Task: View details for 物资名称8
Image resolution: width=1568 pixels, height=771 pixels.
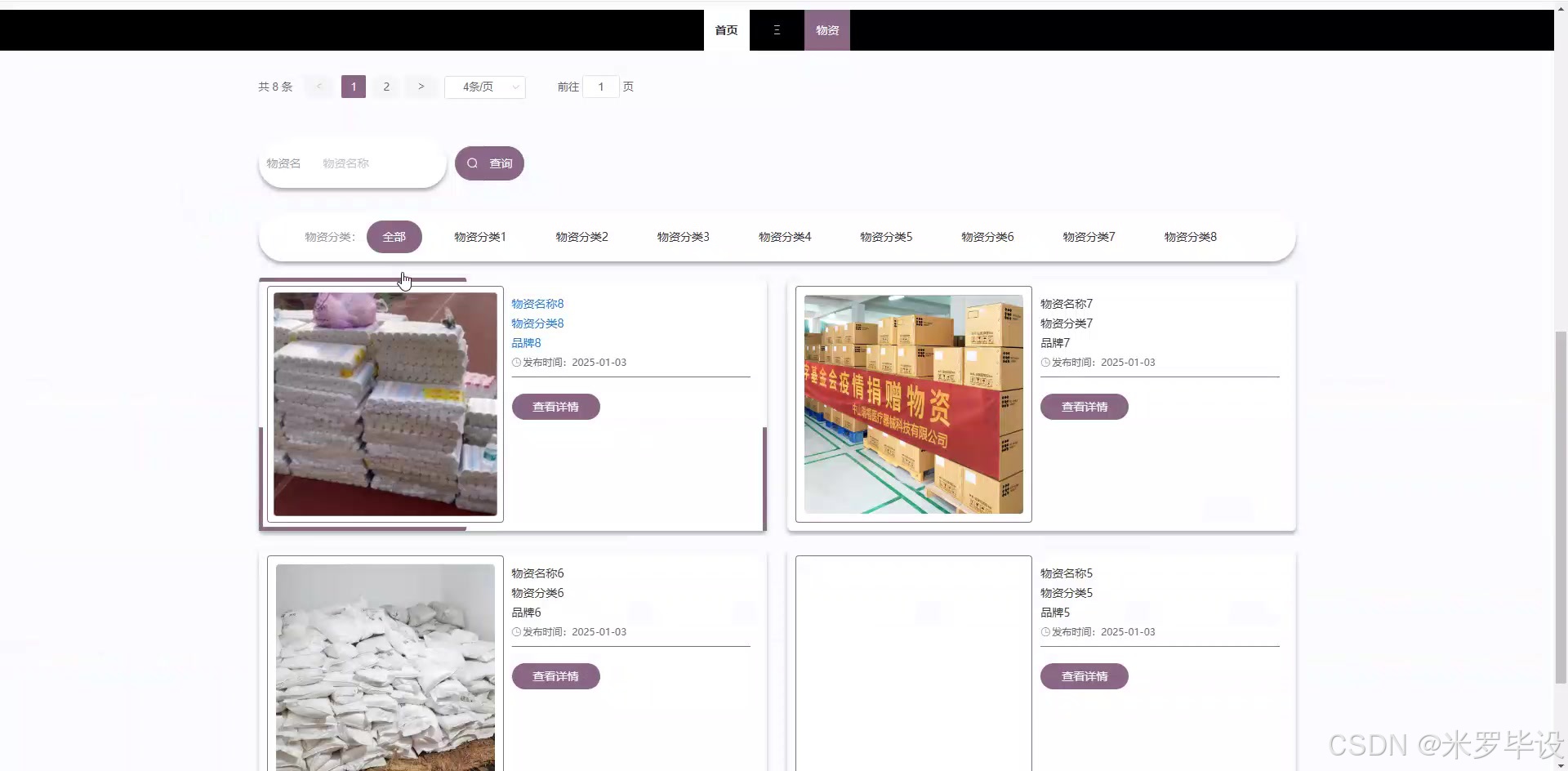Action: (x=556, y=407)
